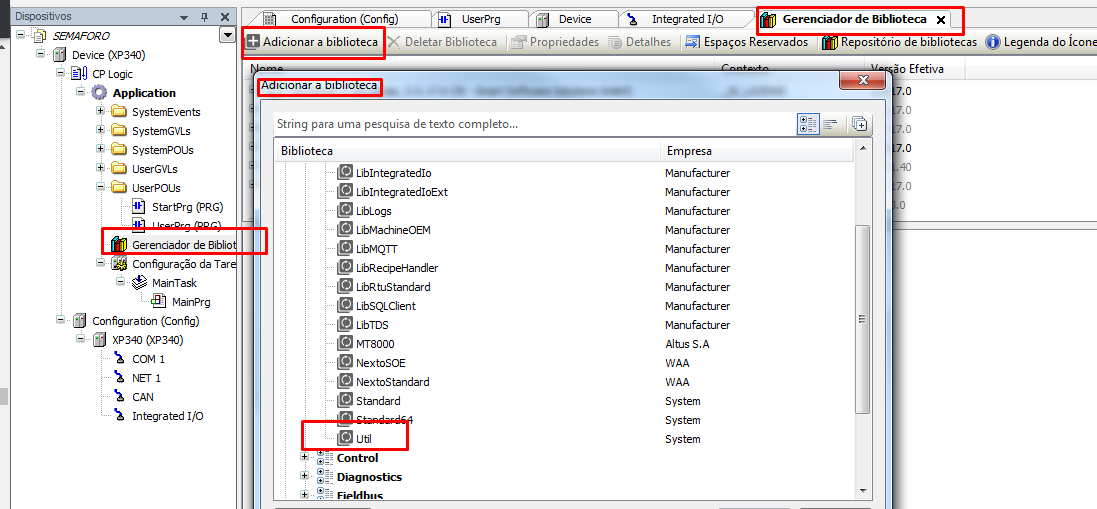Click the MT8000 library icon
This screenshot has width=1097, height=509.
(346, 343)
